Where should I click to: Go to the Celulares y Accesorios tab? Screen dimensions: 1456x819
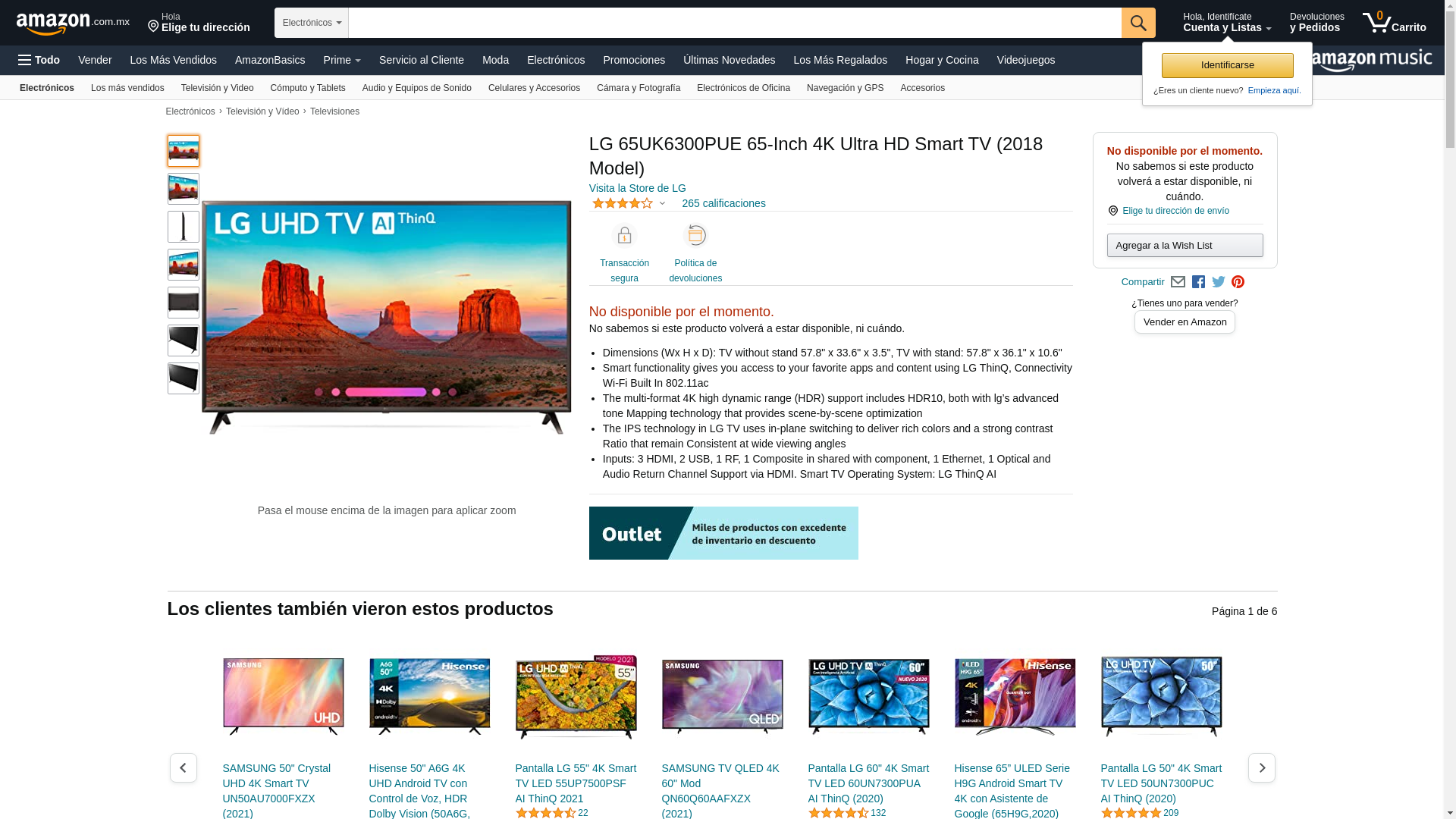click(533, 88)
